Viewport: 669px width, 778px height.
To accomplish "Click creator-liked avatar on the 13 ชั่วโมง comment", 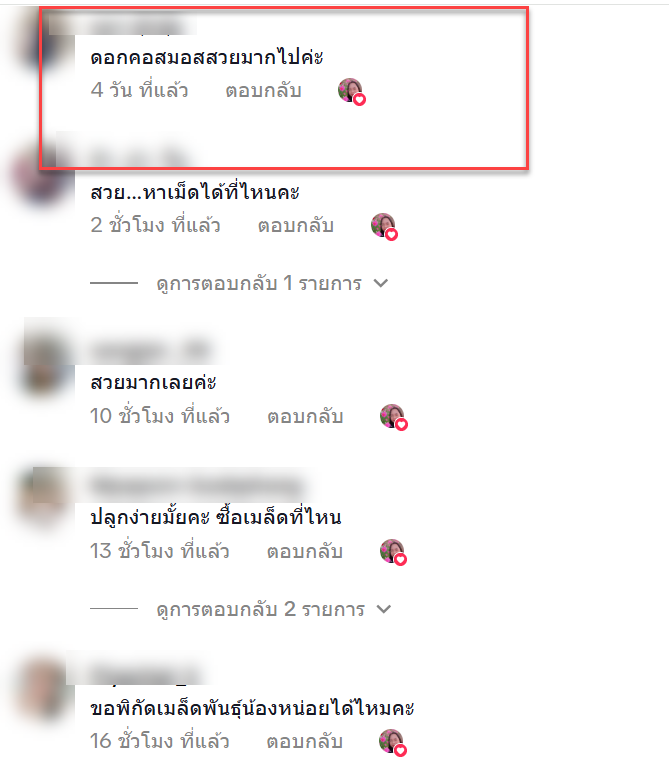I will click(x=393, y=552).
